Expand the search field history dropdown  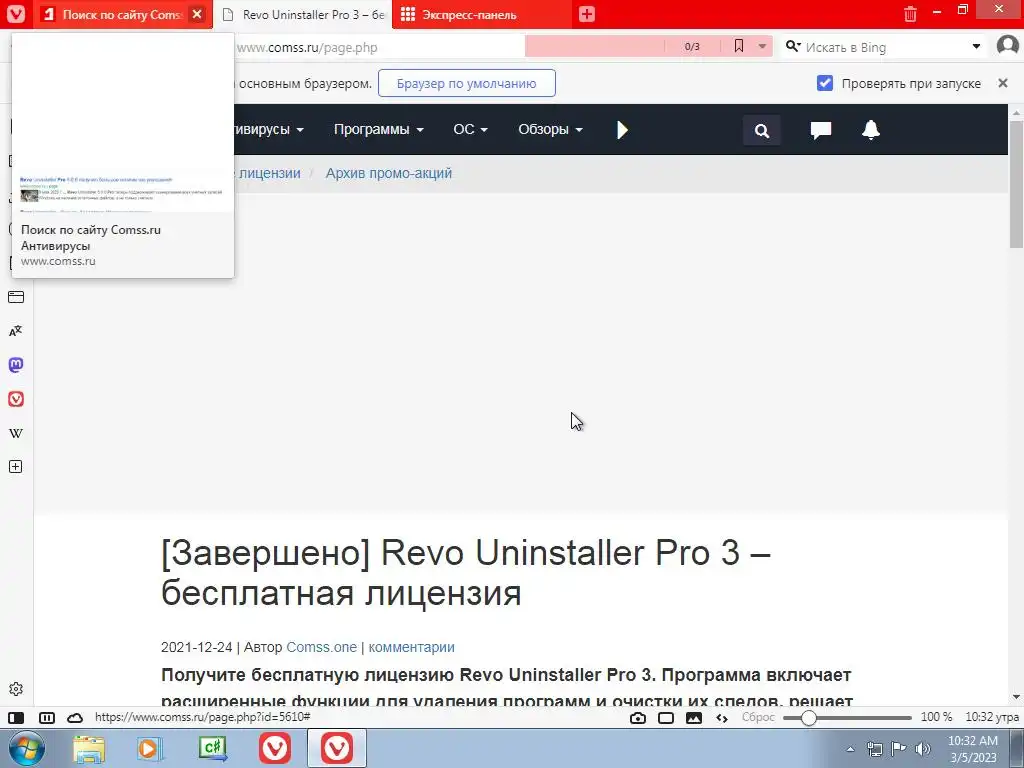click(x=976, y=46)
